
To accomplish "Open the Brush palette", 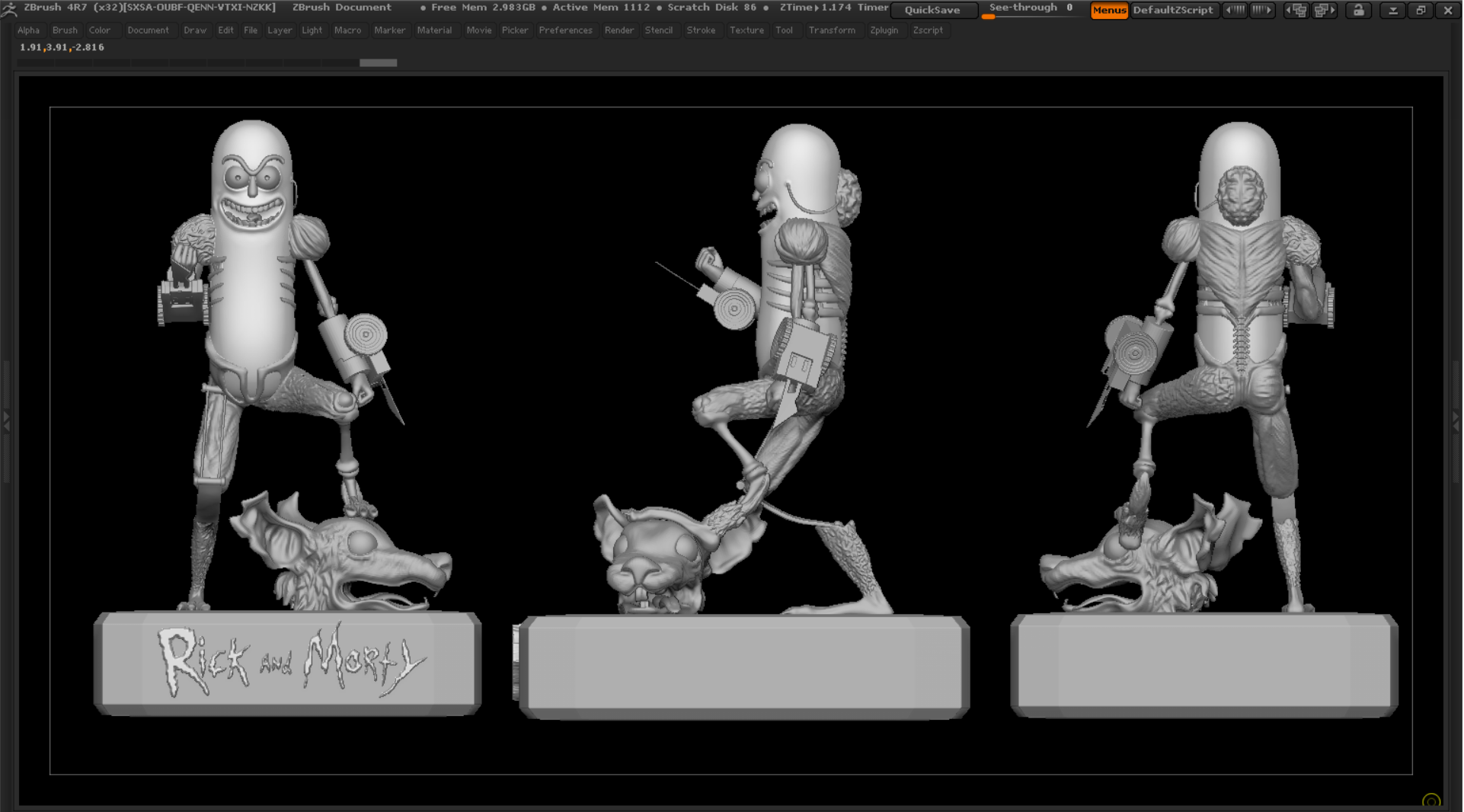I will (65, 30).
